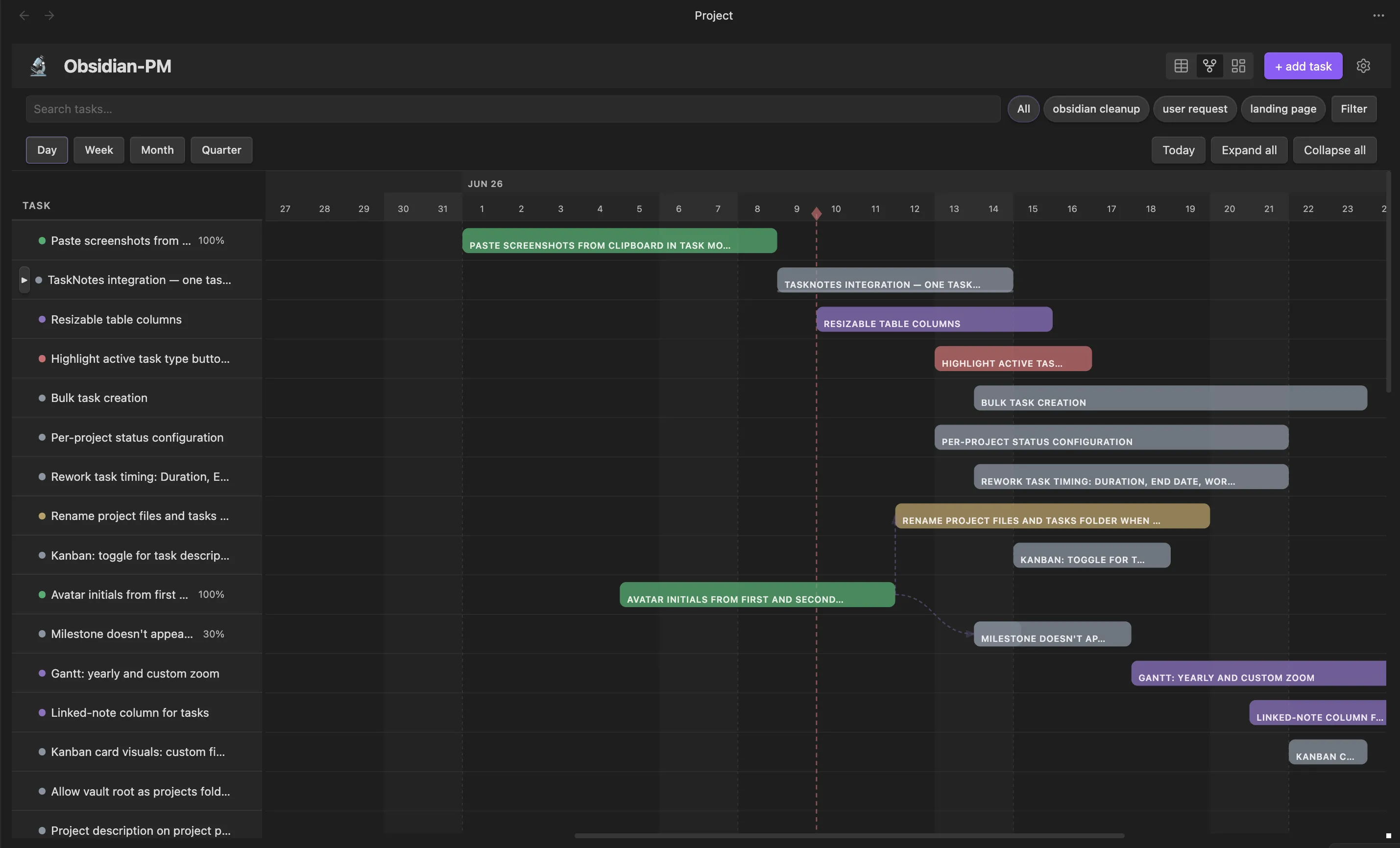The image size is (1400, 848).
Task: Click the horizontal scrollbar at the chart bottom
Action: coord(849,835)
